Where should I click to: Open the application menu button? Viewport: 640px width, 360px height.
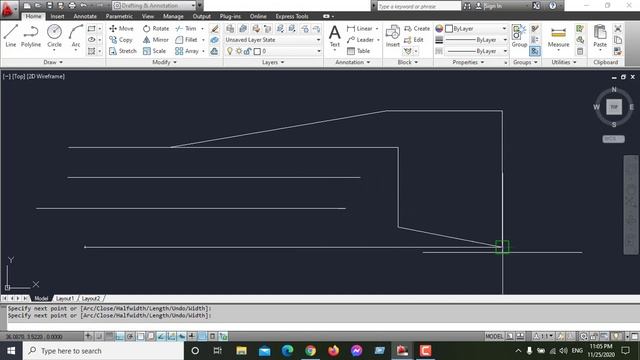pos(9,9)
